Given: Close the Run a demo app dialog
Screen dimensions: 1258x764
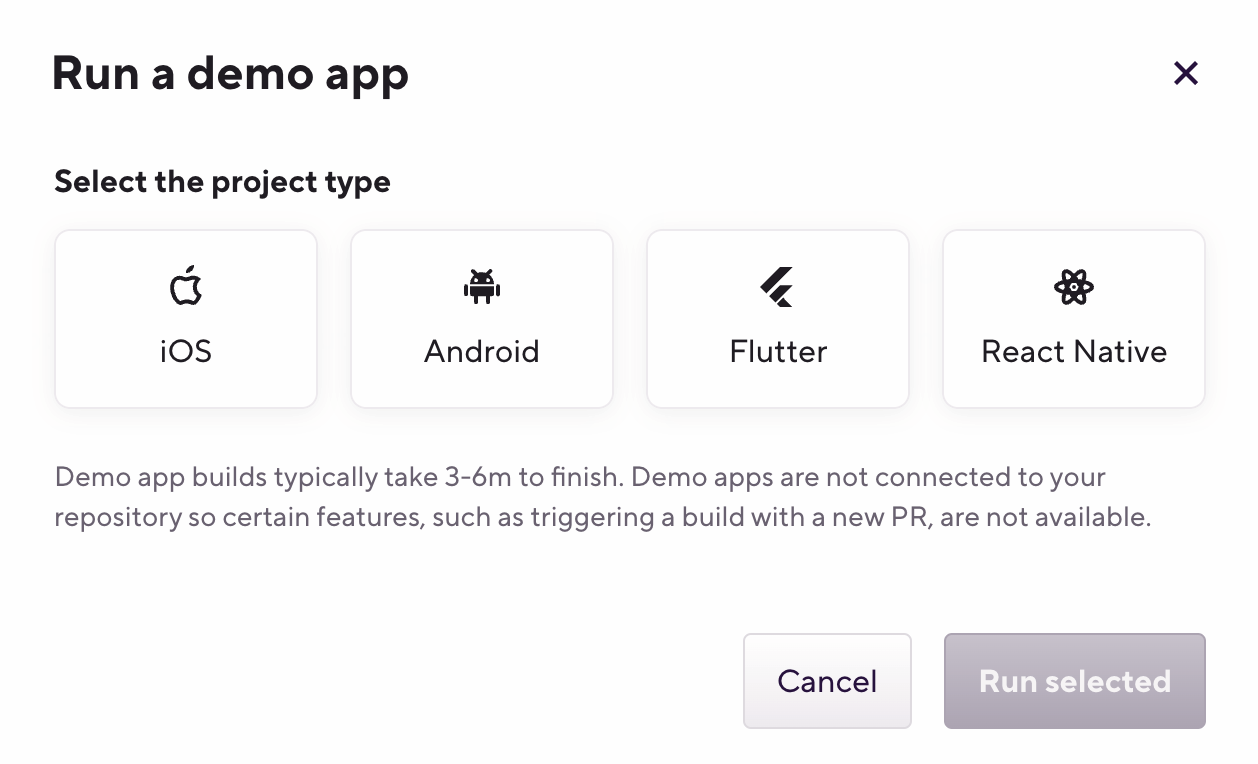Looking at the screenshot, I should coord(1185,73).
